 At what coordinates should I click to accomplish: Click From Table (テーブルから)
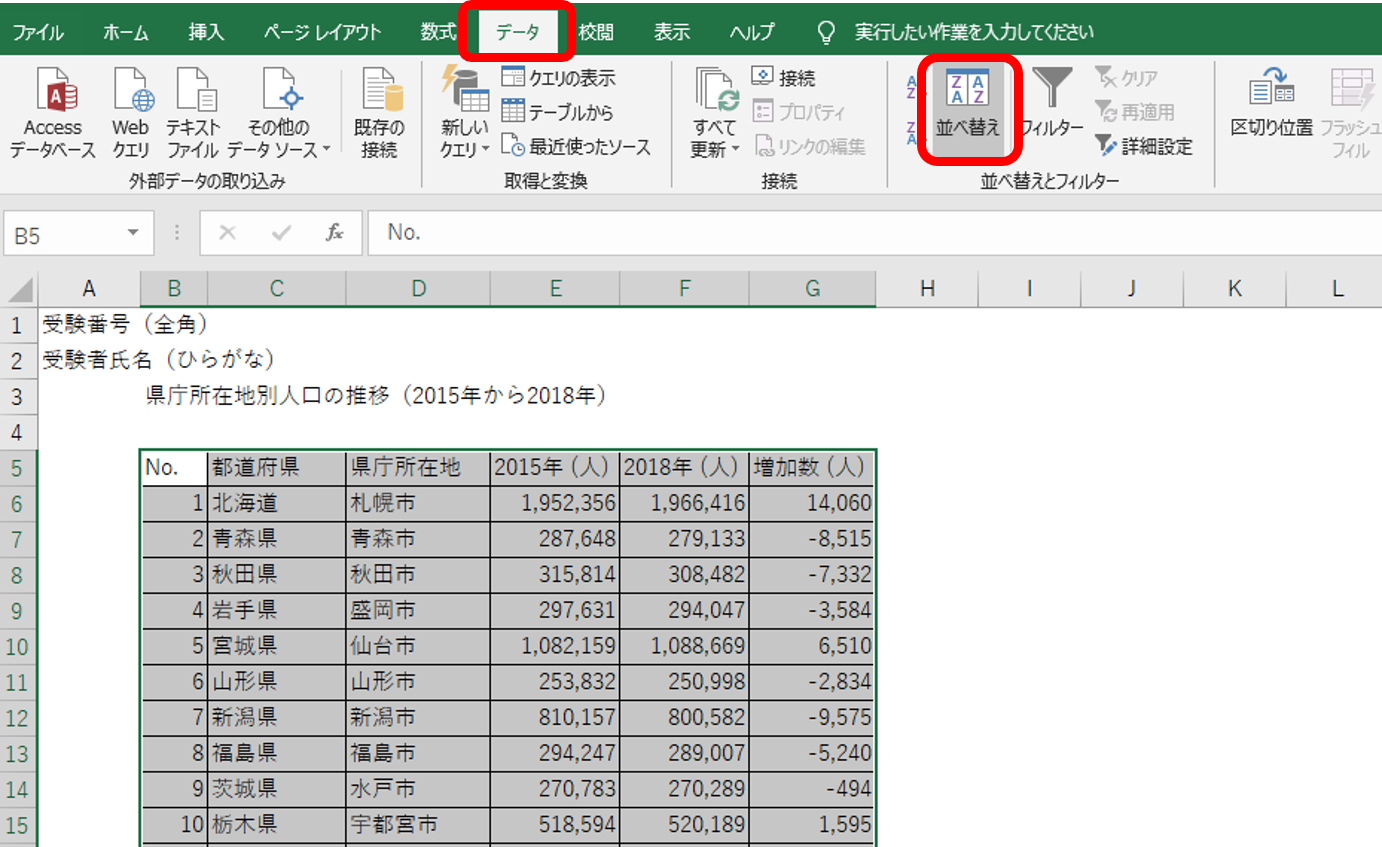[557, 112]
